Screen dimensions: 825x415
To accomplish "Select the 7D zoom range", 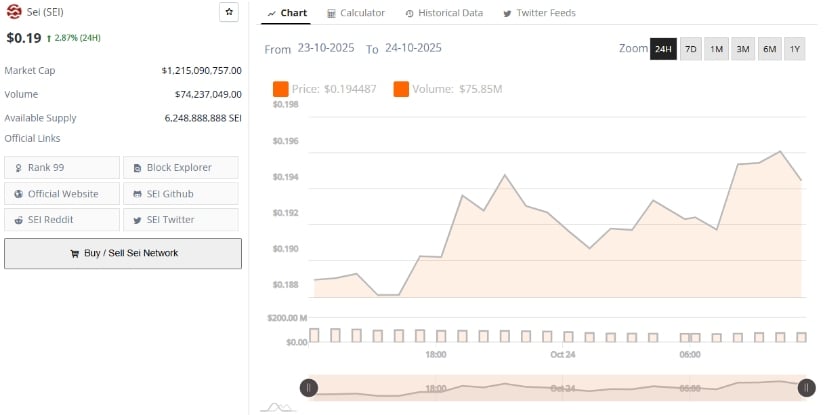I will tap(691, 49).
